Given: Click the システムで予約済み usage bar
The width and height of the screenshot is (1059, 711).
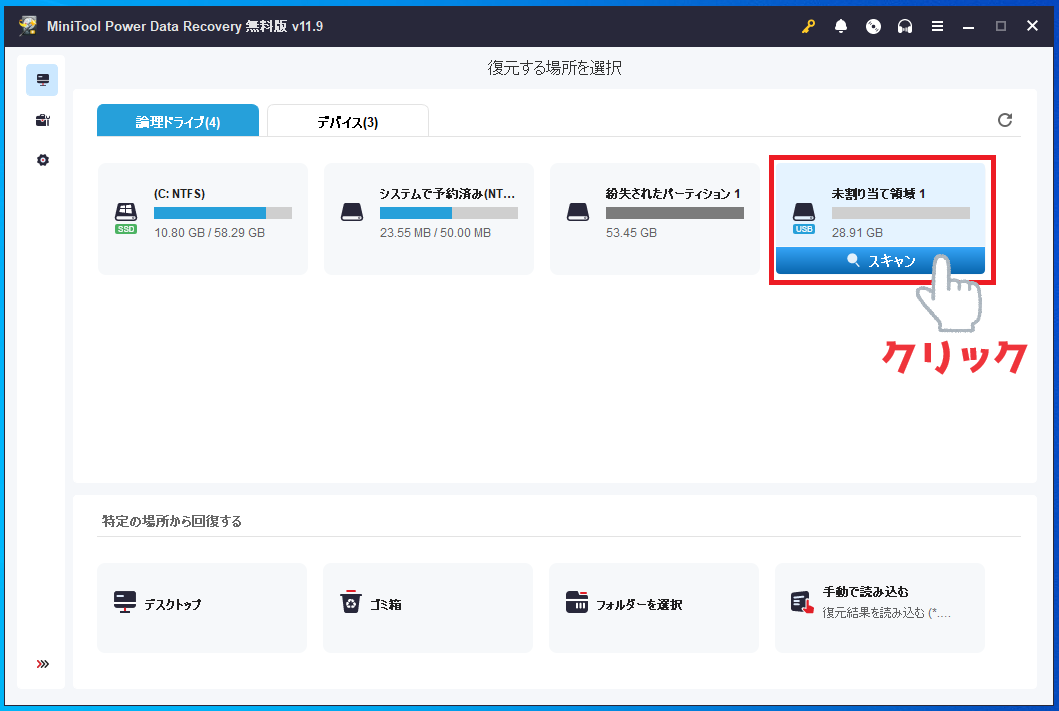Looking at the screenshot, I should 448,213.
